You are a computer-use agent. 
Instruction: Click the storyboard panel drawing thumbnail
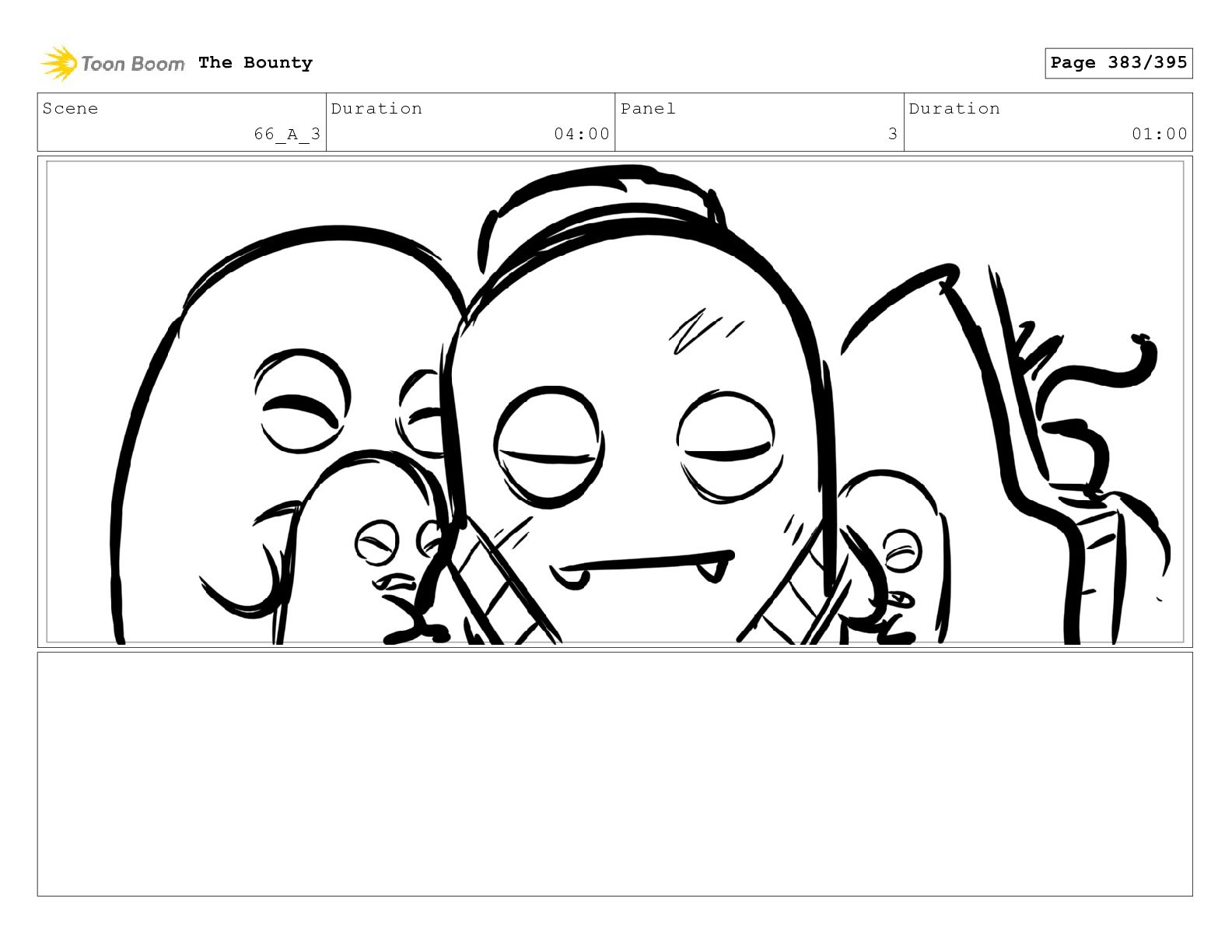615,402
